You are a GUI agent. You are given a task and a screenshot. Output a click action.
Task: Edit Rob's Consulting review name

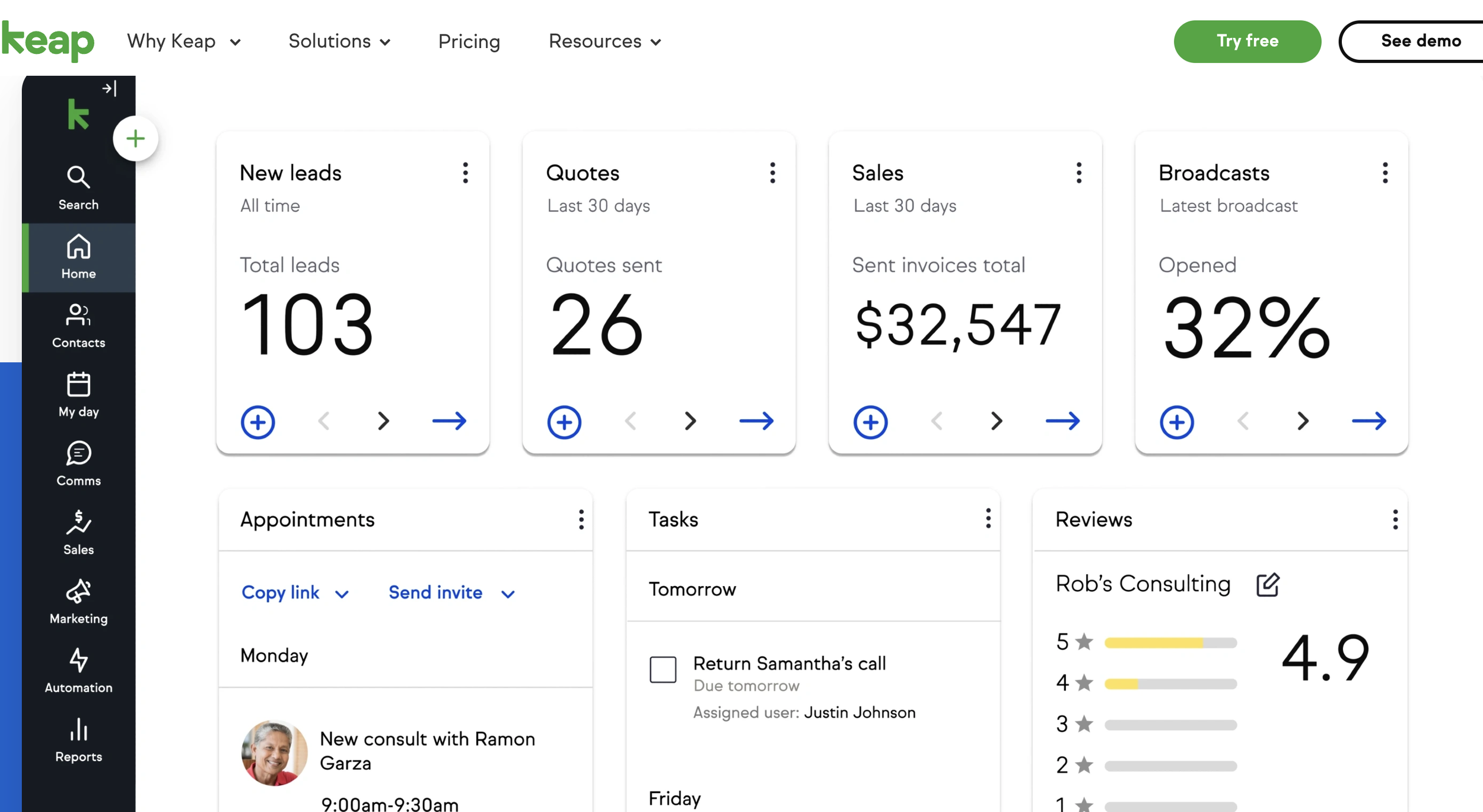click(x=1268, y=585)
